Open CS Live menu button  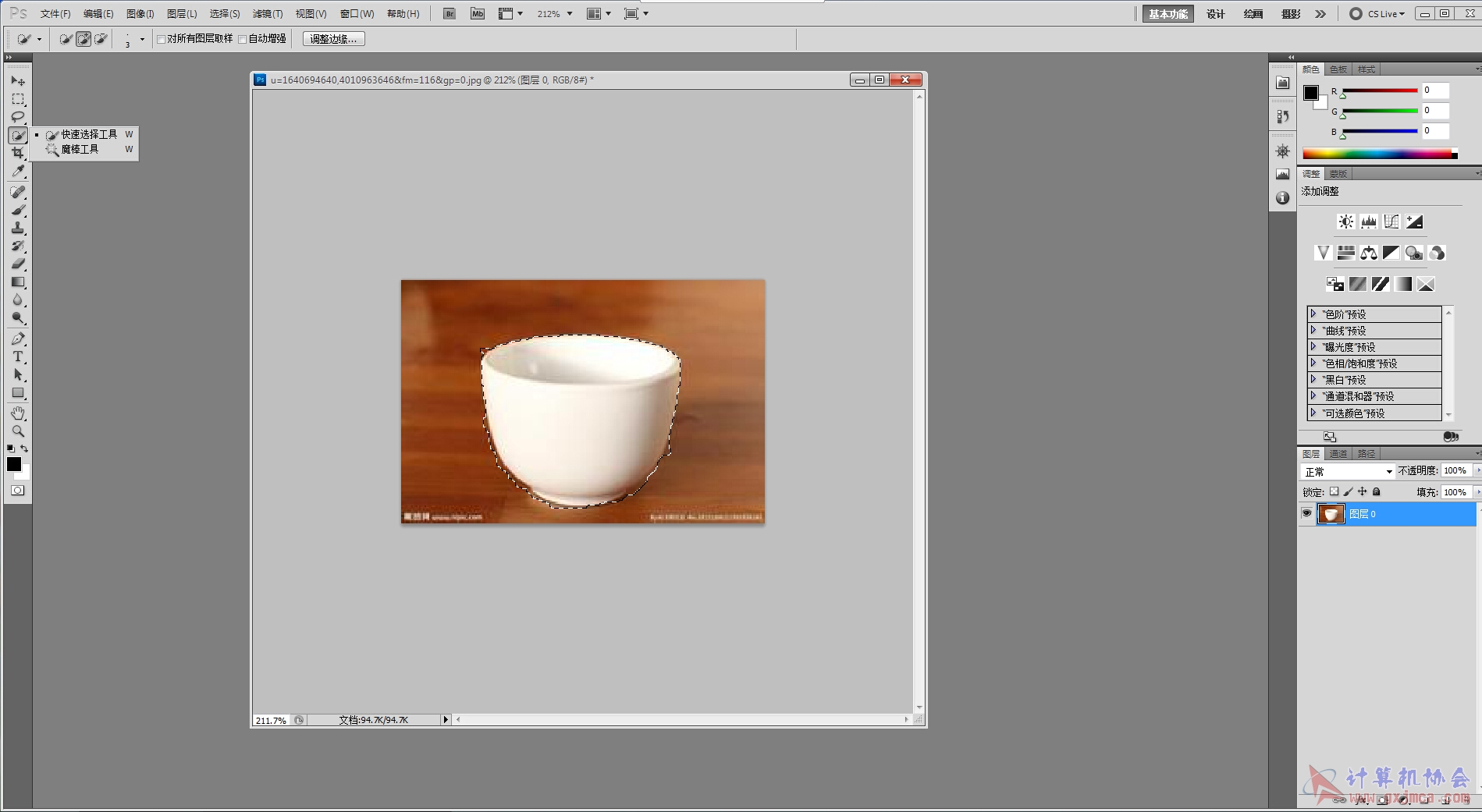[x=1377, y=14]
